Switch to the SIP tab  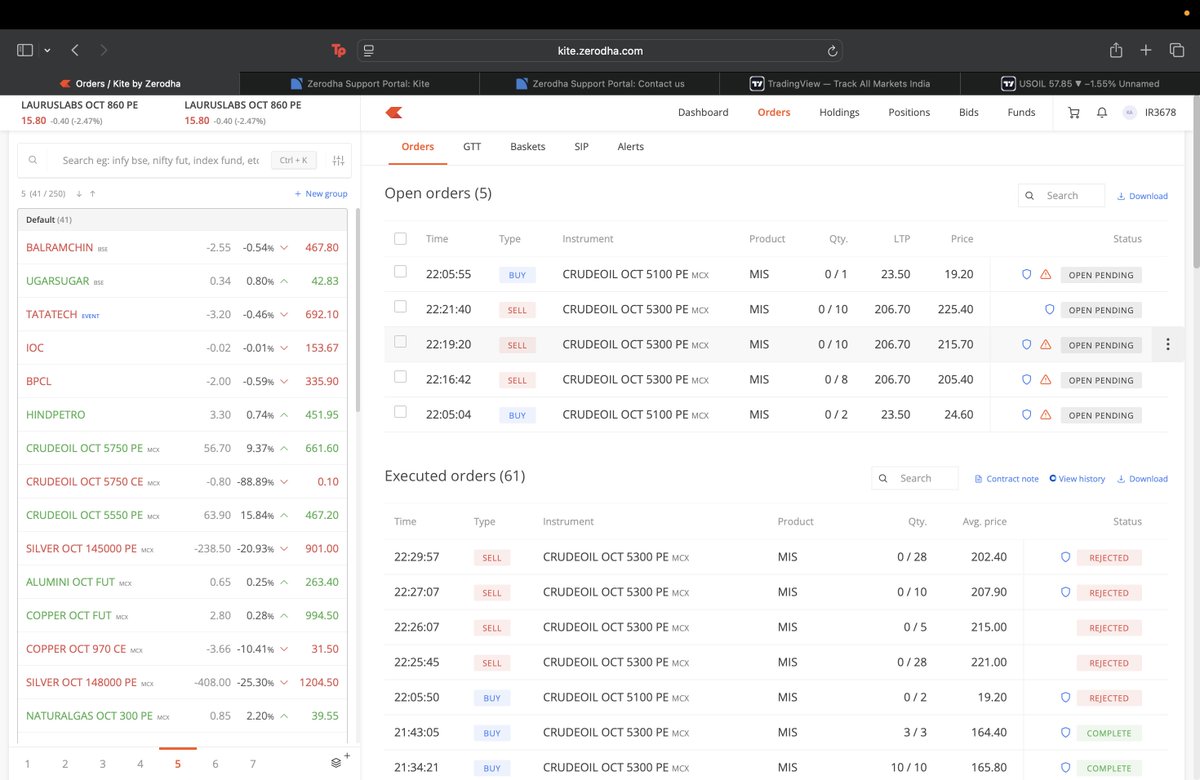581,147
